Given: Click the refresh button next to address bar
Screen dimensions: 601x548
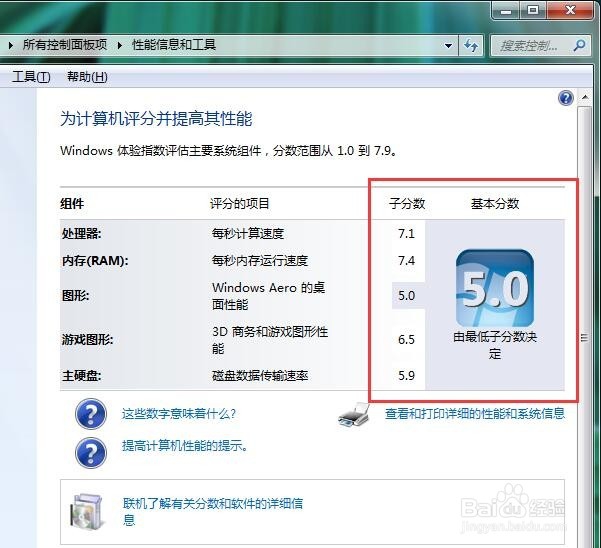Looking at the screenshot, I should [471, 46].
